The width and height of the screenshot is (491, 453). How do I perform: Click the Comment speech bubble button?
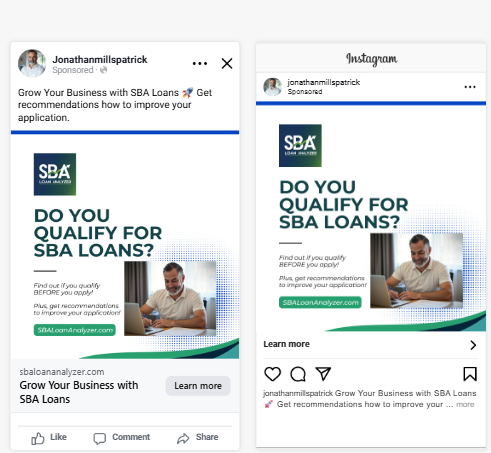pos(121,437)
